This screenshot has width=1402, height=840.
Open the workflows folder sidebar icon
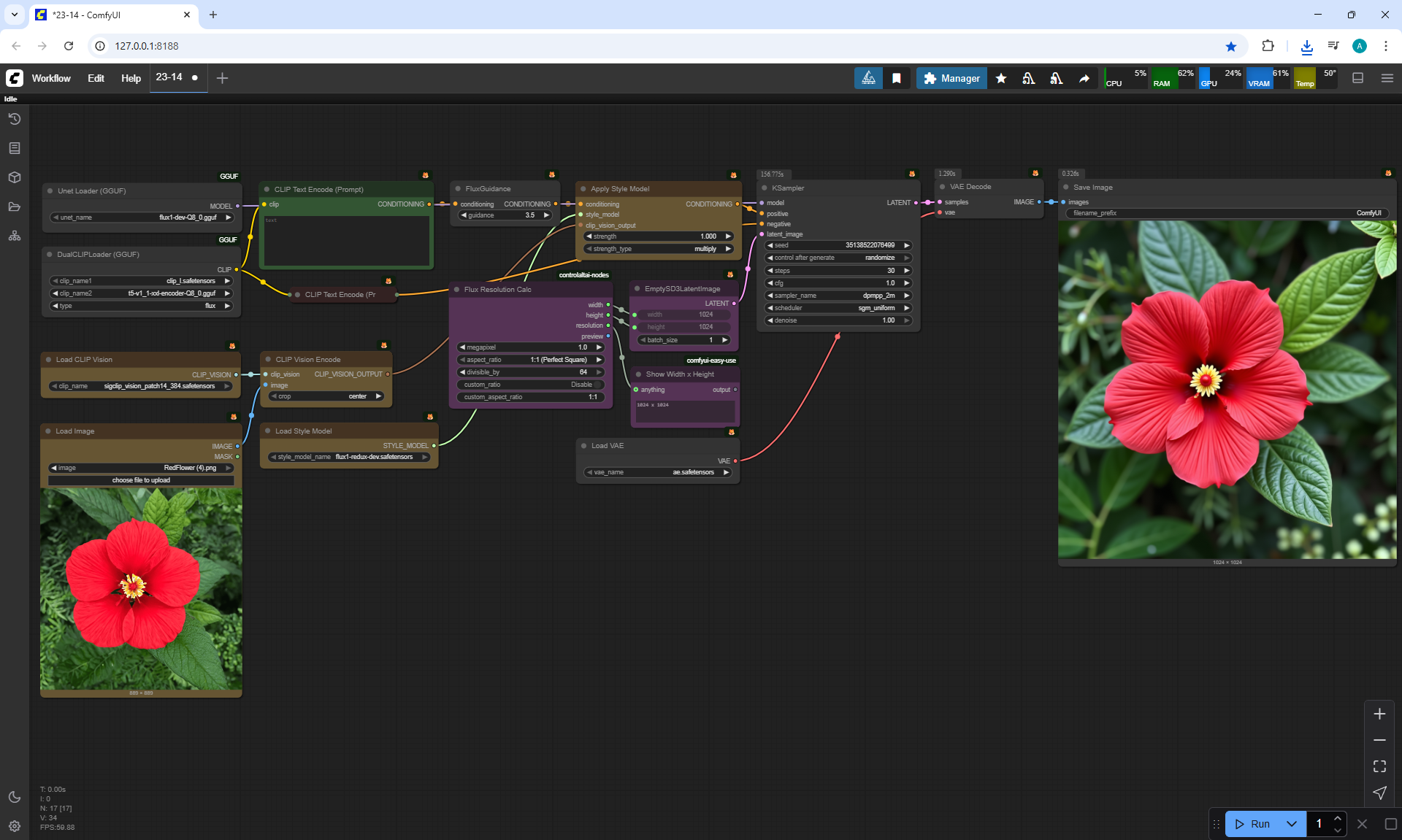tap(14, 207)
